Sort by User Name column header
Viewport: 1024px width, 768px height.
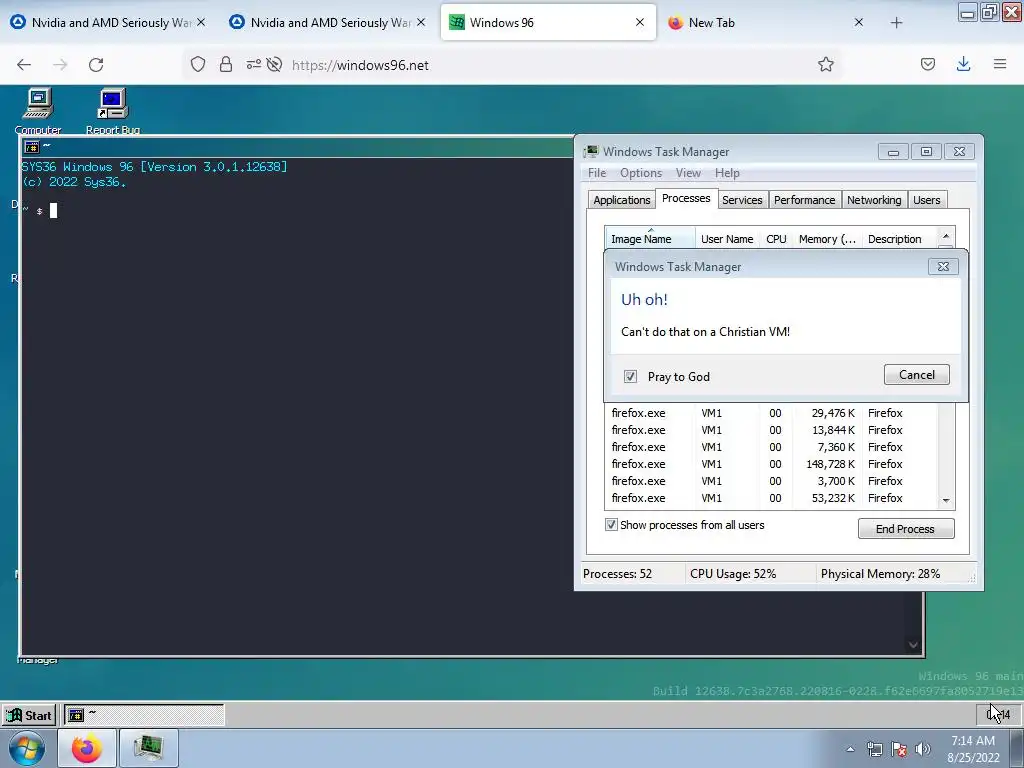pyautogui.click(x=727, y=239)
